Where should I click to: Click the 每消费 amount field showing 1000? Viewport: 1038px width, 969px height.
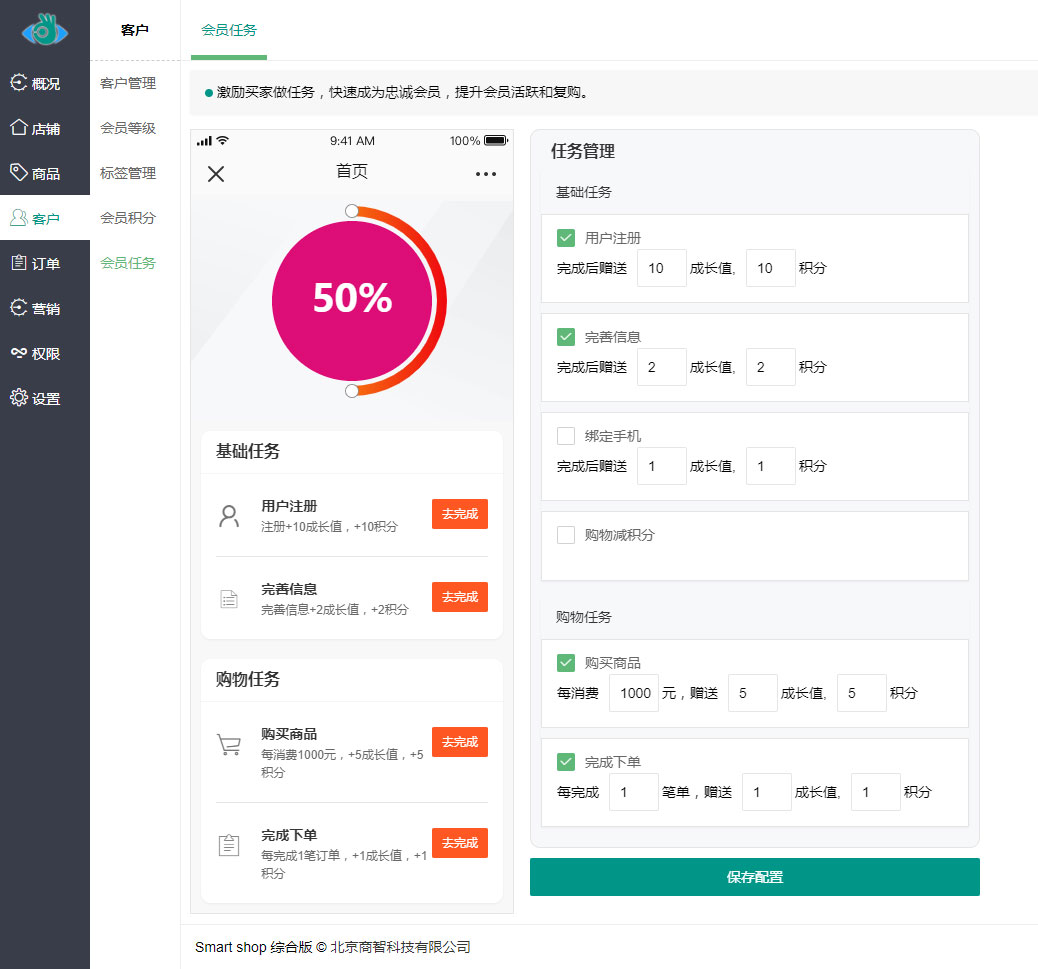pos(634,693)
